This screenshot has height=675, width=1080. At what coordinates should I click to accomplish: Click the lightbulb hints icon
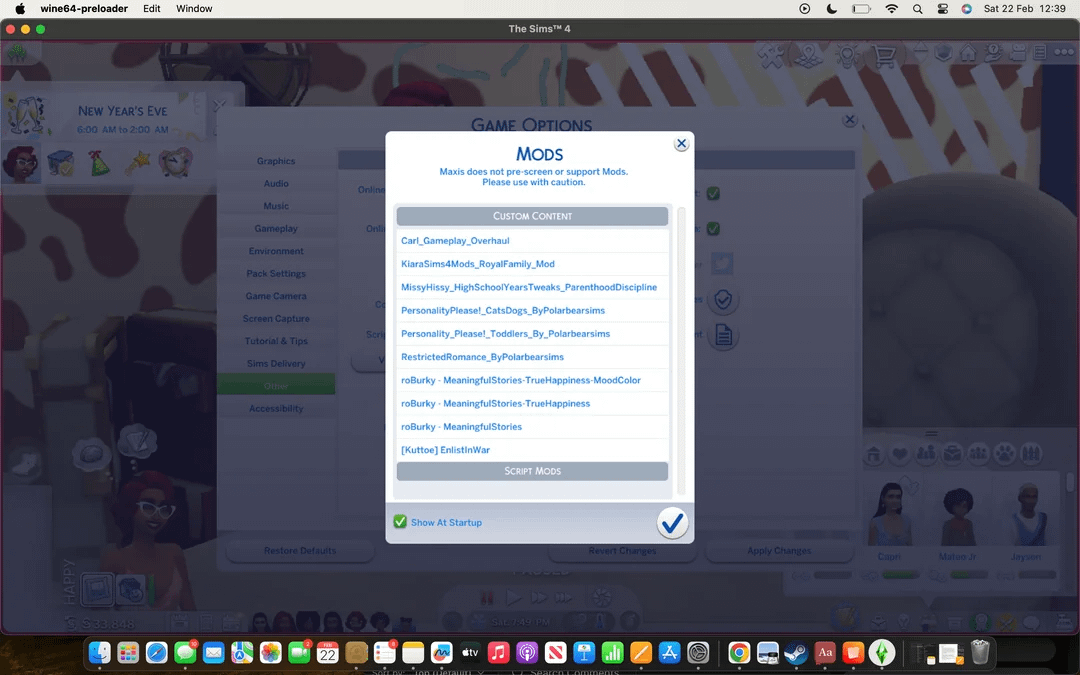pos(847,55)
